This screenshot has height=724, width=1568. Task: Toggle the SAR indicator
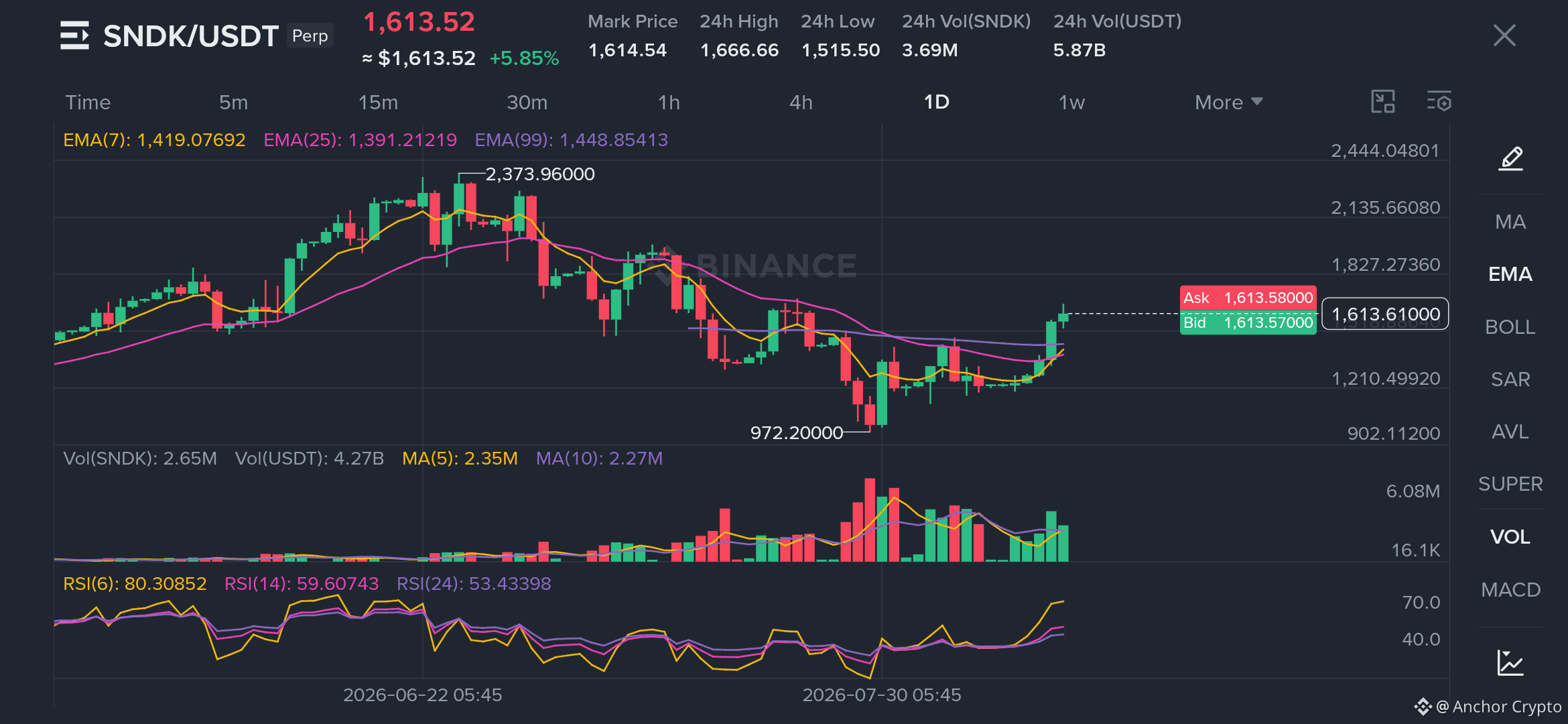[1510, 379]
